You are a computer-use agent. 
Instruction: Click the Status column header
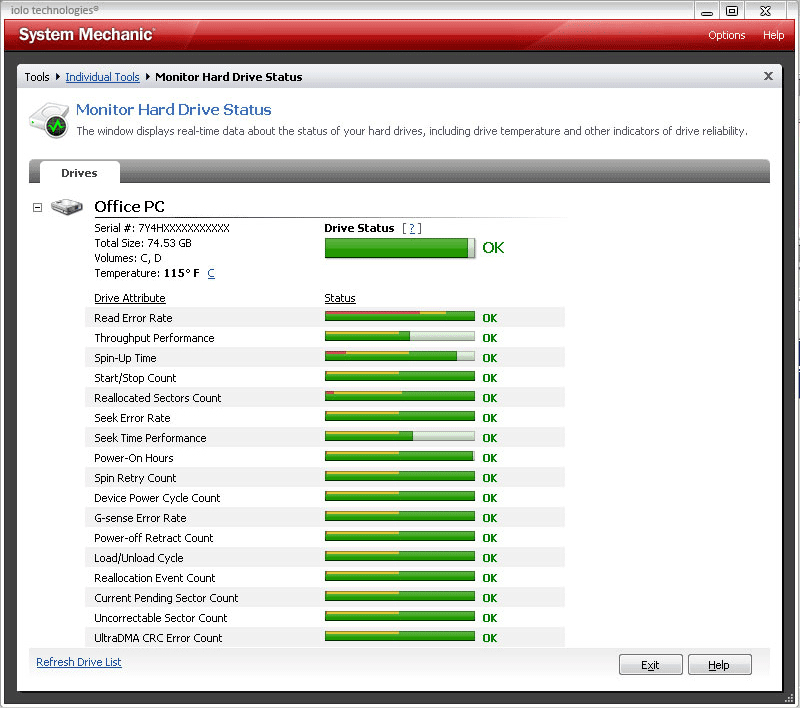click(x=340, y=298)
